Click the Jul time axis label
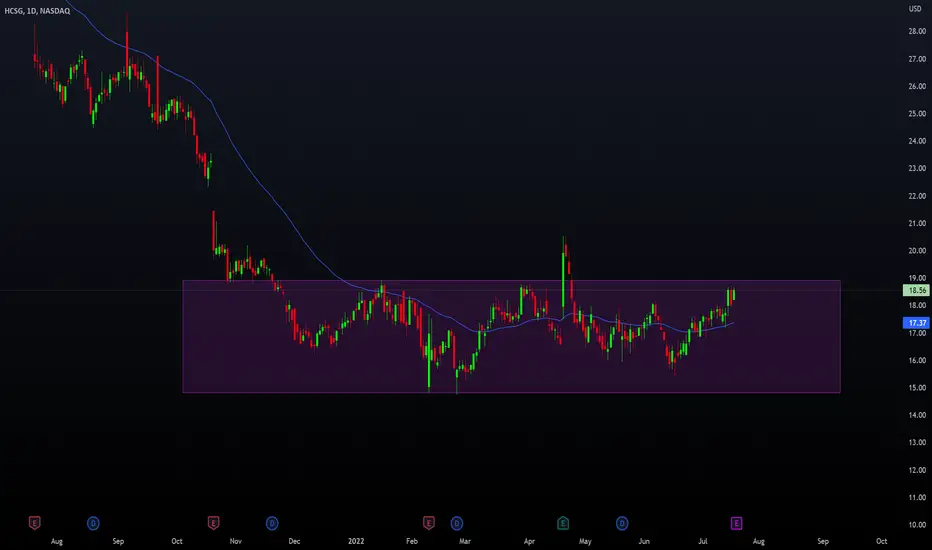The height and width of the screenshot is (550, 932). 703,541
